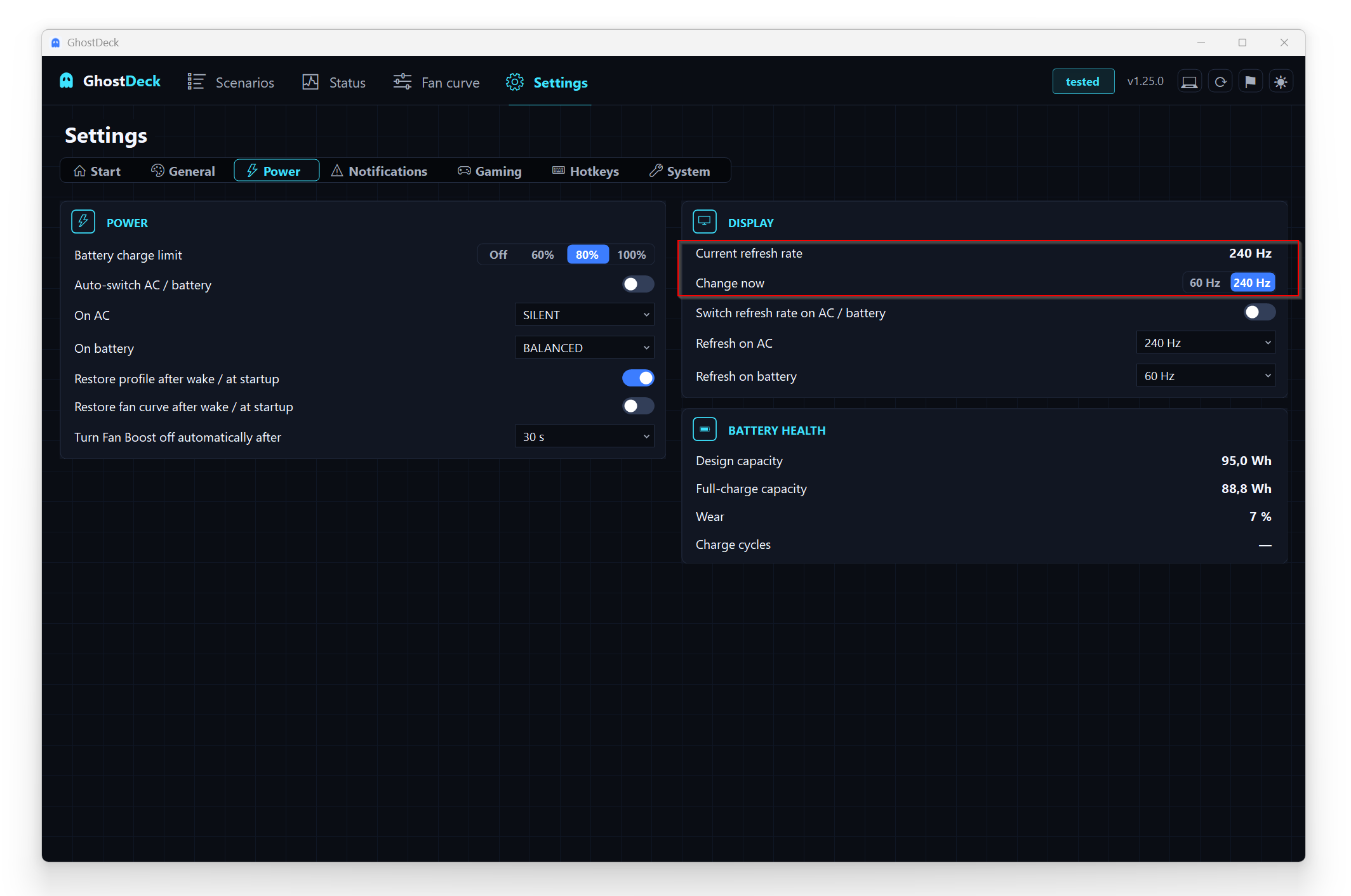
Task: Open the On AC profile dropdown
Action: [584, 315]
